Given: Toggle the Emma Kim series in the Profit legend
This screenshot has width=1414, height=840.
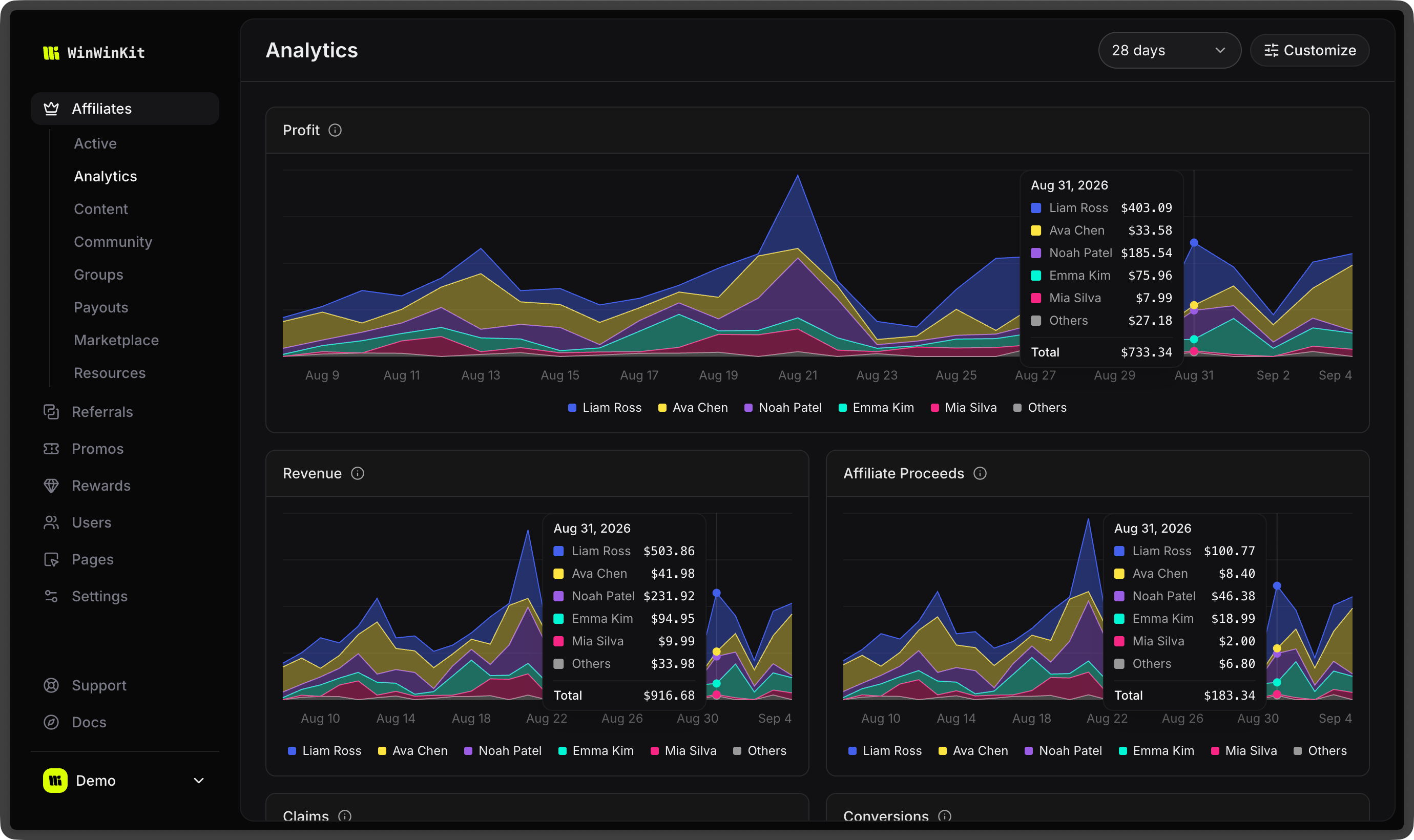Looking at the screenshot, I should (876, 408).
